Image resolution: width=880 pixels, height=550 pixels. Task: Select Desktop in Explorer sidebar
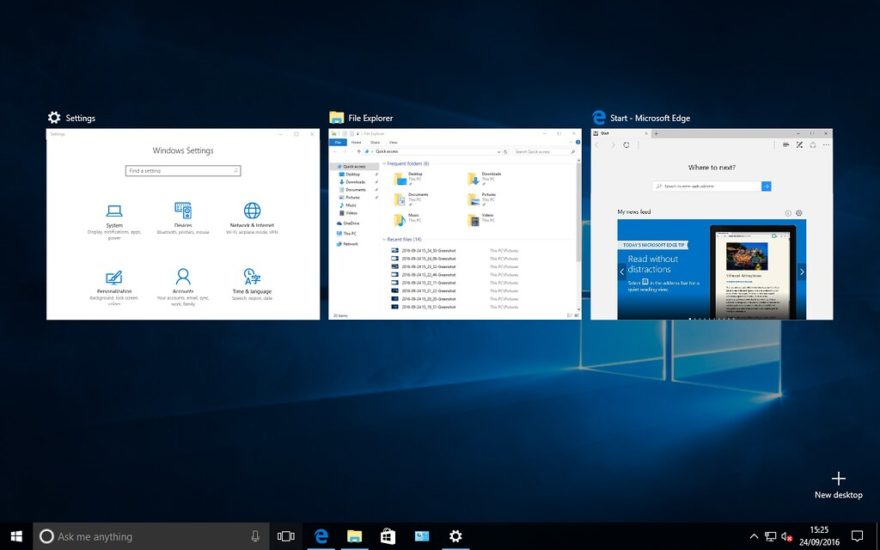[353, 175]
